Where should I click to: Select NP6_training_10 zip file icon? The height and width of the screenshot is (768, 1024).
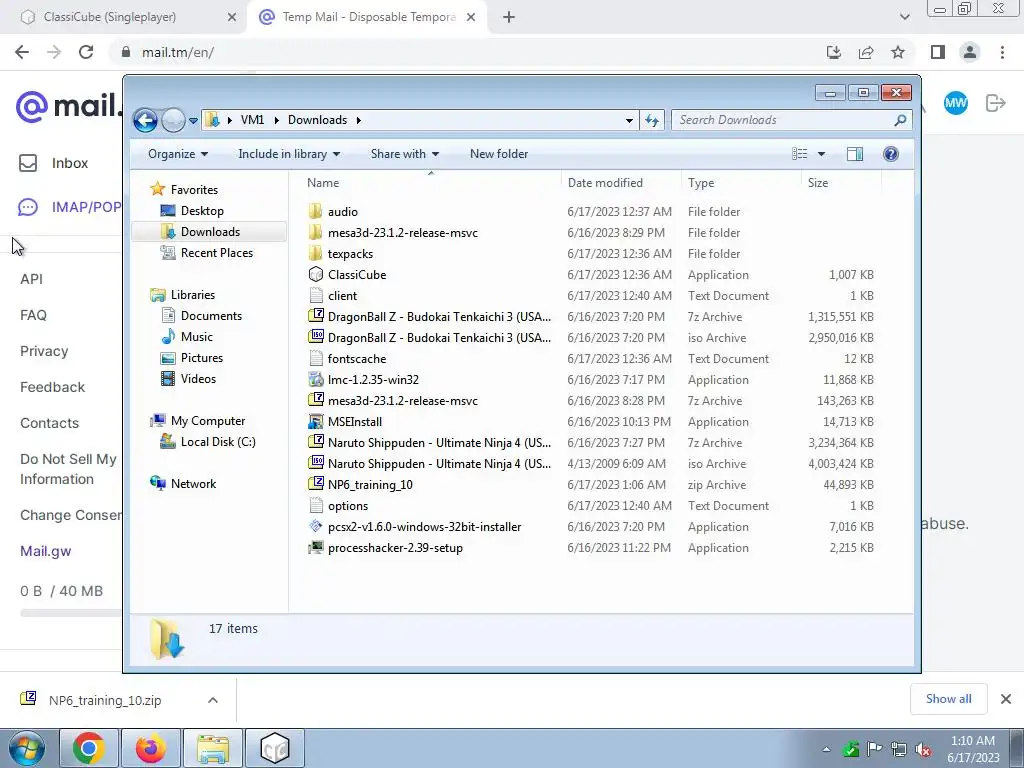coord(315,484)
